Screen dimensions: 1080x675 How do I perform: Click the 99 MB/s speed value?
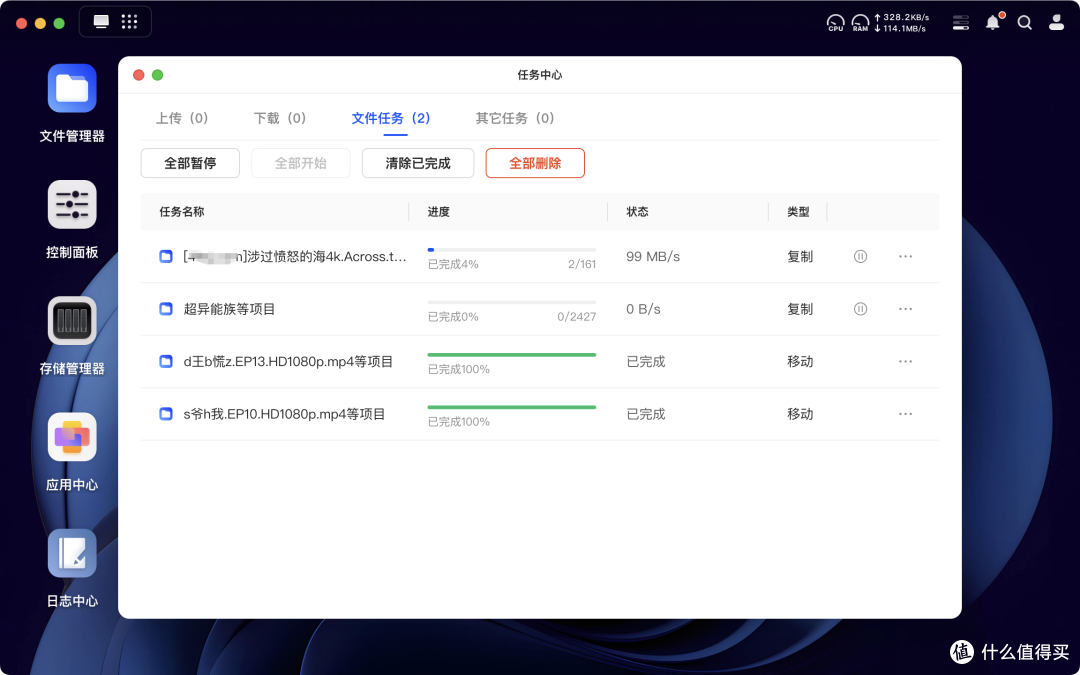click(x=653, y=256)
